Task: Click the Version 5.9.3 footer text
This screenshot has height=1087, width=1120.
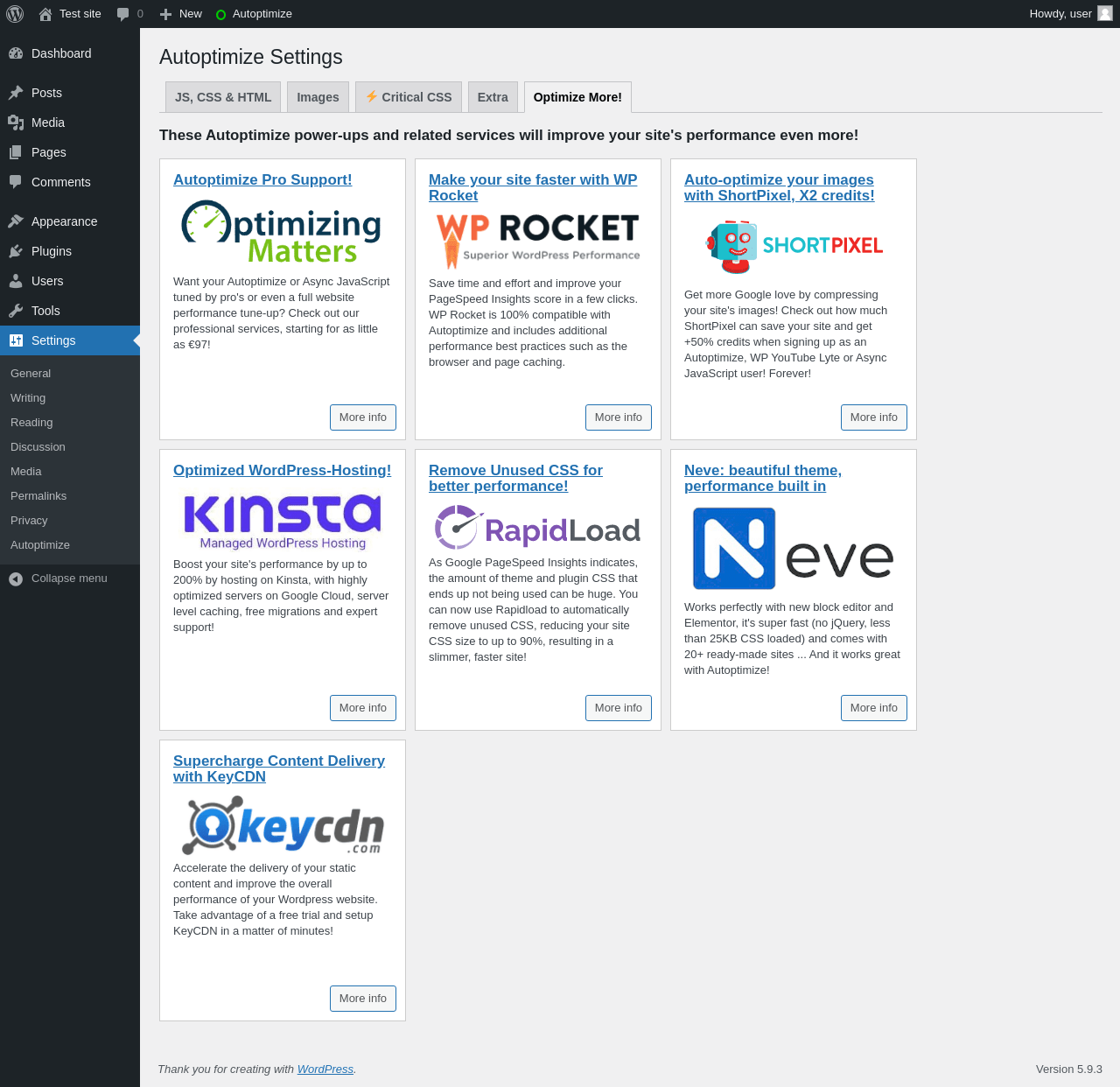Action: (1069, 1069)
